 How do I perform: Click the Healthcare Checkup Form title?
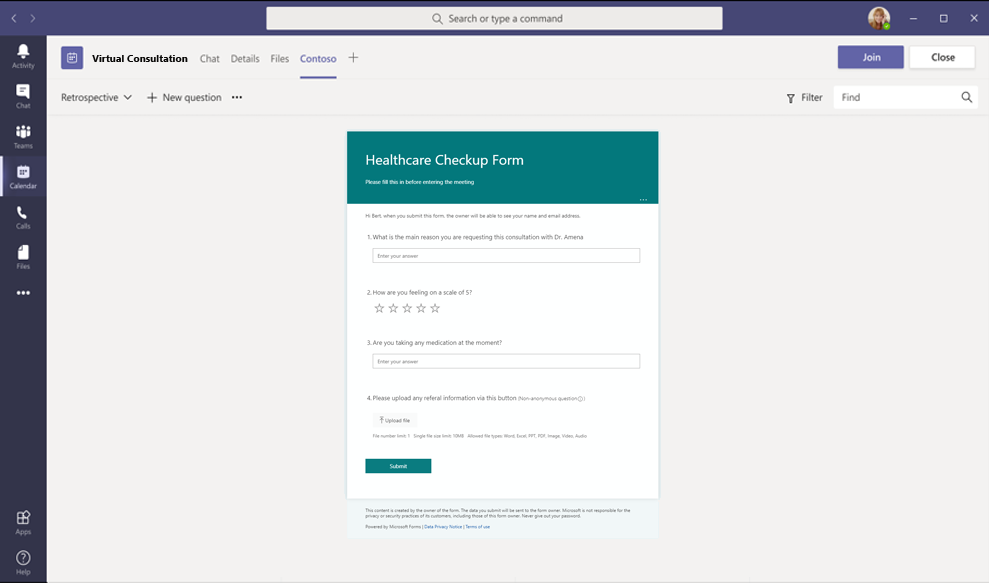(444, 160)
